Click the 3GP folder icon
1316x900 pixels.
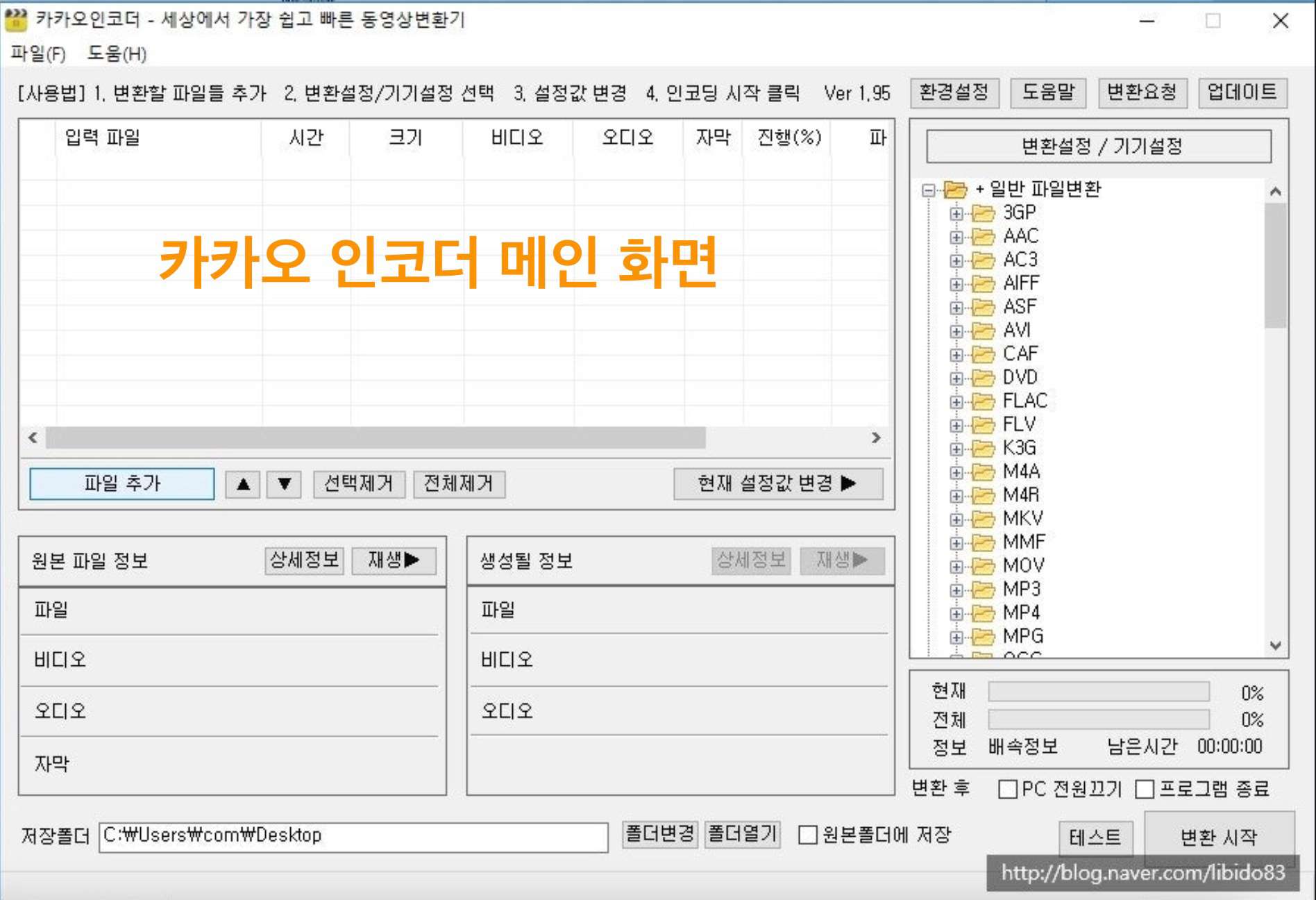983,212
